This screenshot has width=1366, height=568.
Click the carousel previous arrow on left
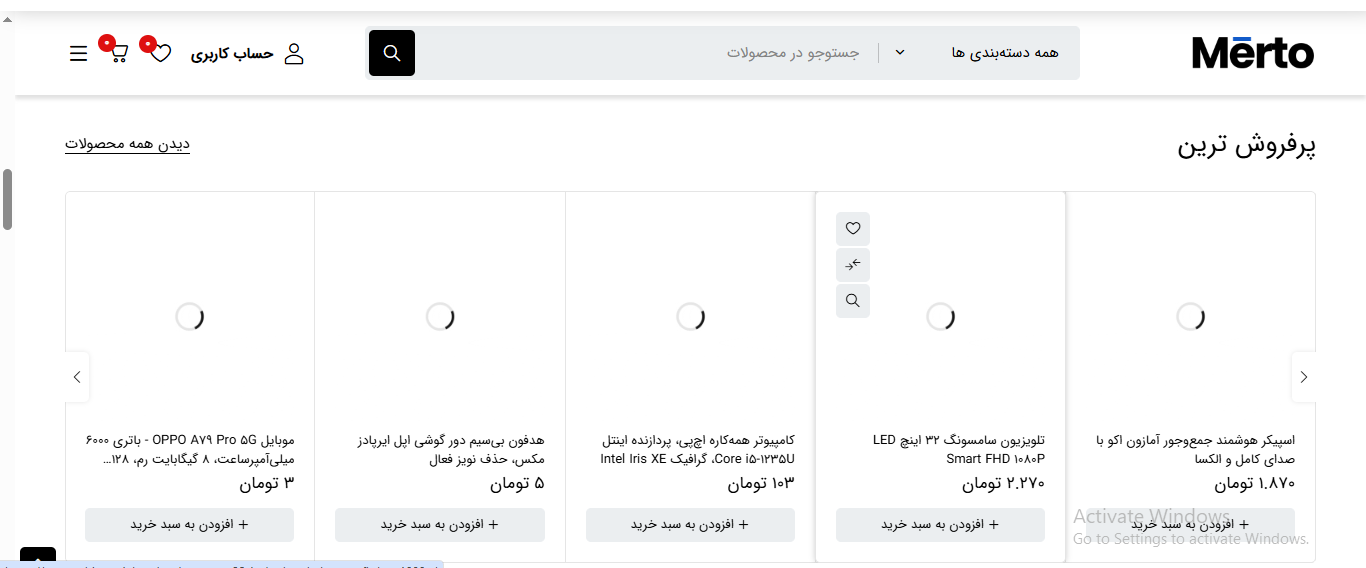tap(77, 377)
